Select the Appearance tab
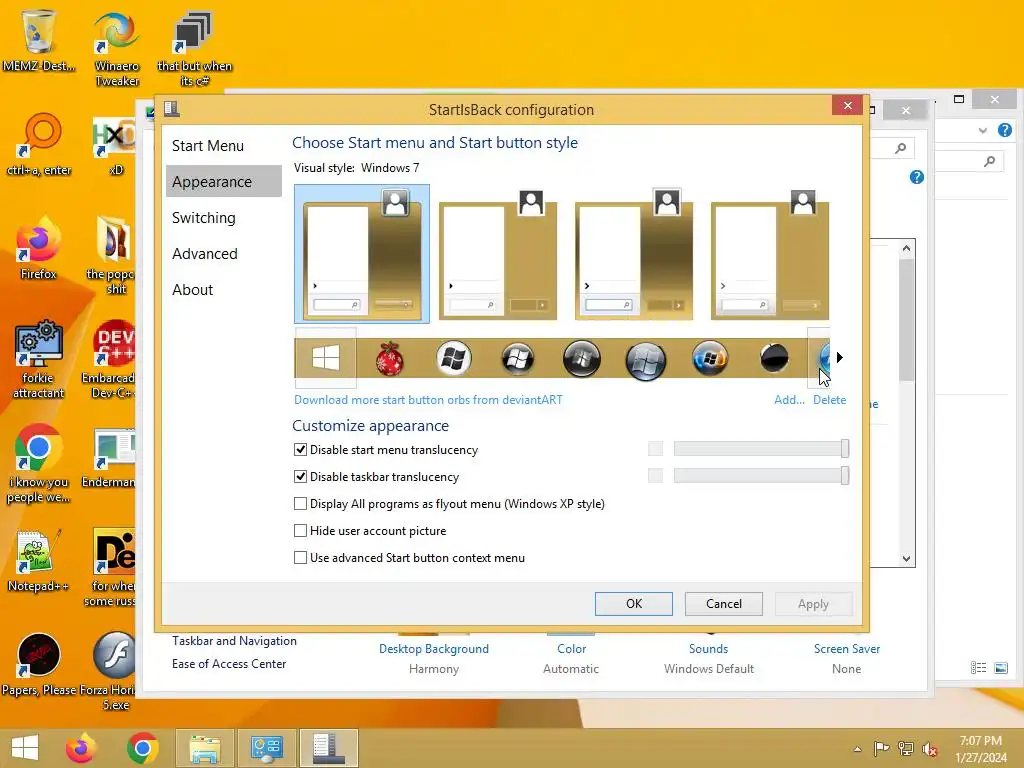1024x768 pixels. [224, 182]
